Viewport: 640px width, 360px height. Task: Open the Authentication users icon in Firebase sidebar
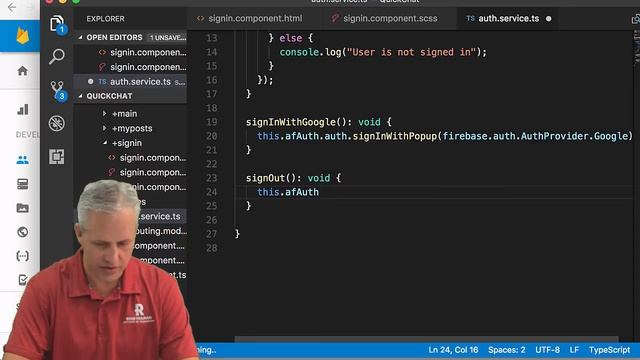[22, 160]
